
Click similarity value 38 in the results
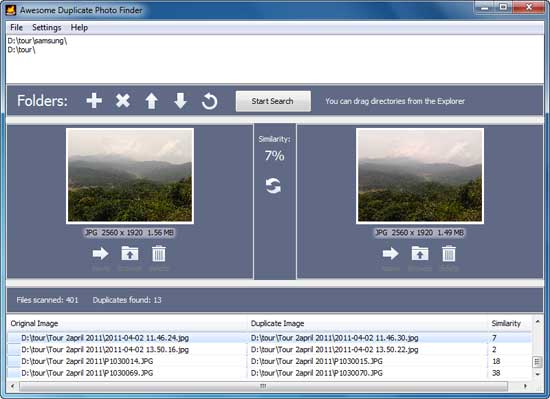coord(496,373)
